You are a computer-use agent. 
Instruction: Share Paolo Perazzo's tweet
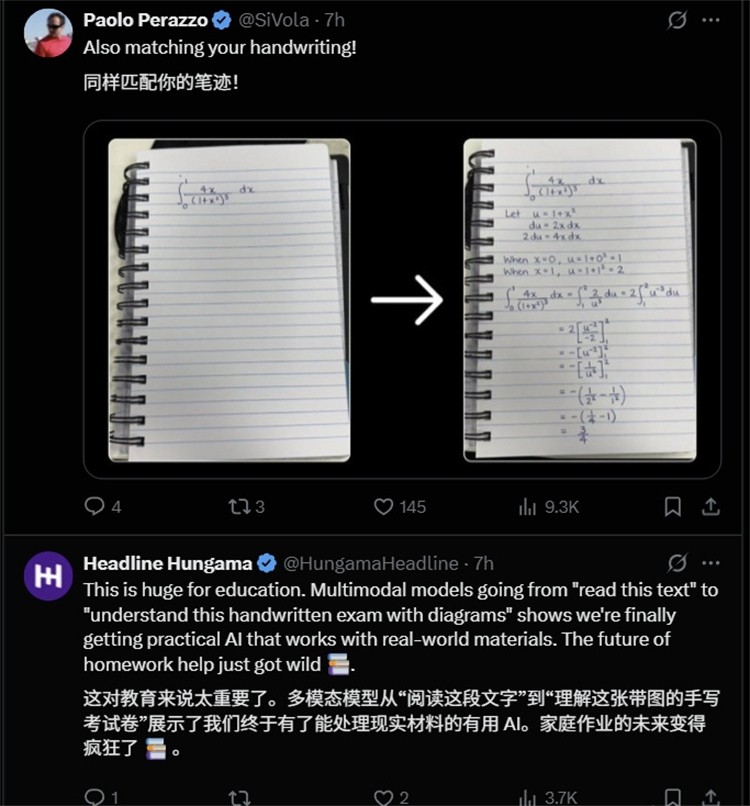(711, 507)
